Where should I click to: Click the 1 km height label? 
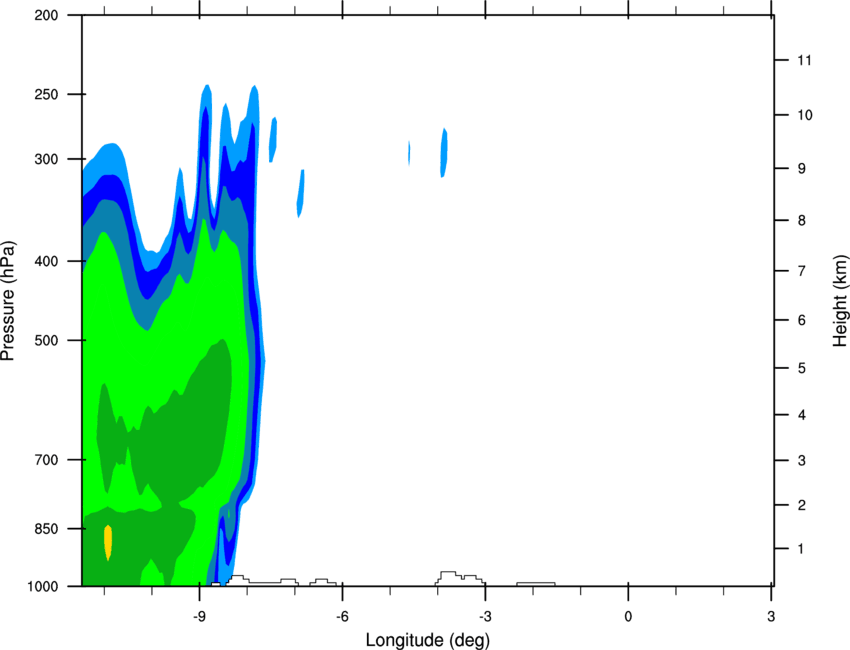[x=801, y=549]
